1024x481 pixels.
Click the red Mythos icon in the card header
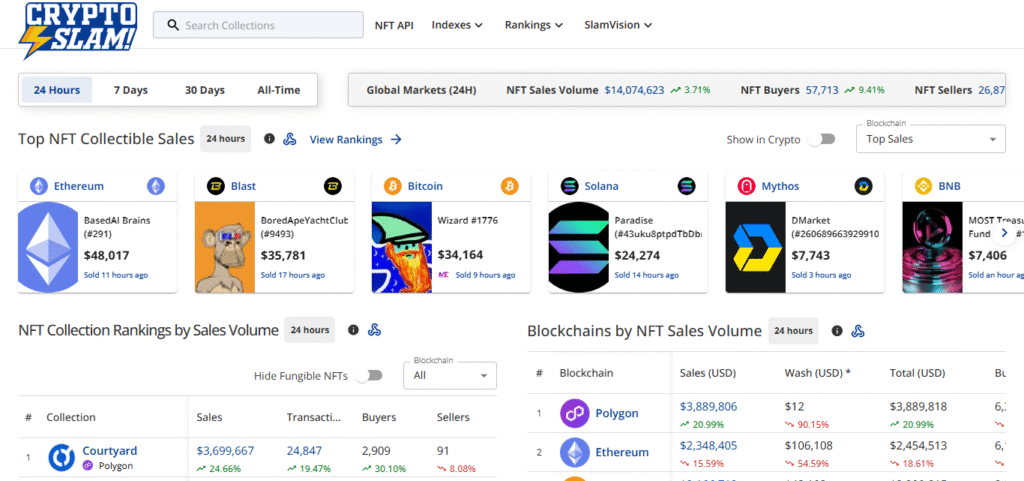coord(746,186)
